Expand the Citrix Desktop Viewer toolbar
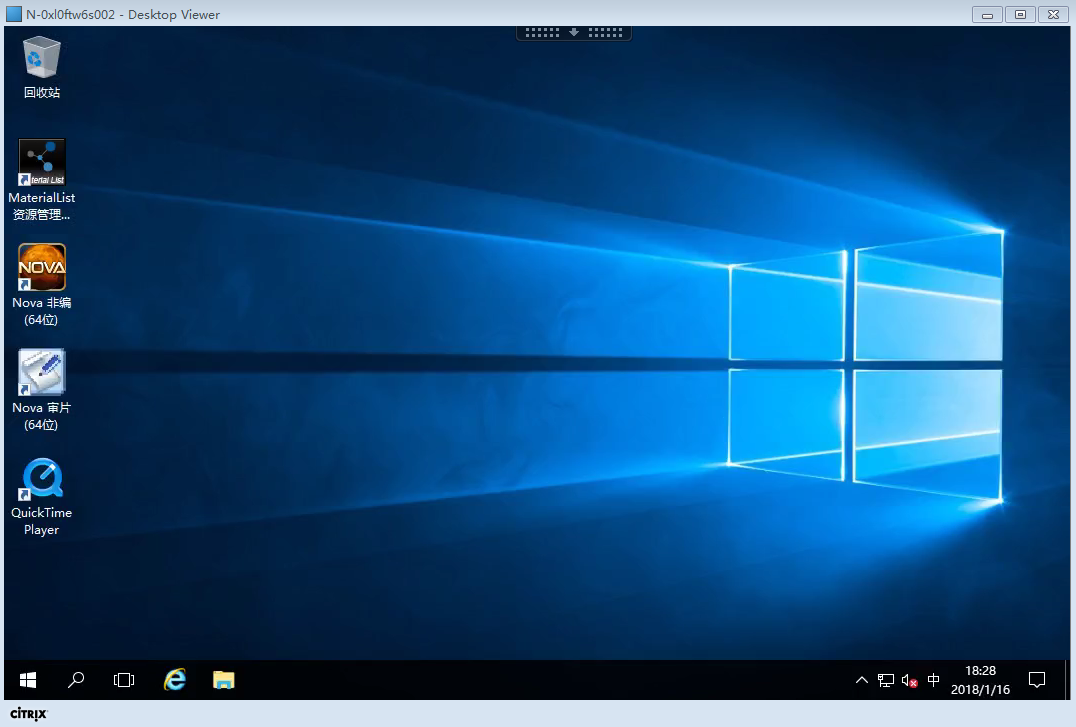The image size is (1076, 727). pyautogui.click(x=574, y=32)
